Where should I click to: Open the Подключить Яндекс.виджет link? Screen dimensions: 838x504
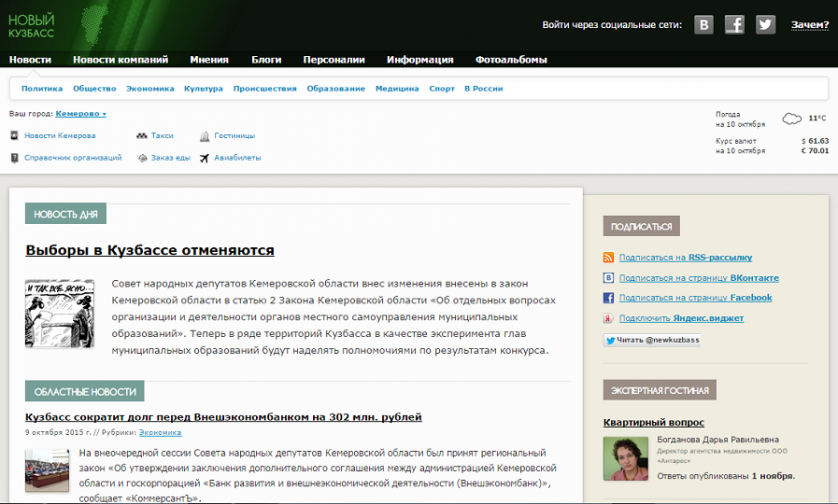coord(681,318)
